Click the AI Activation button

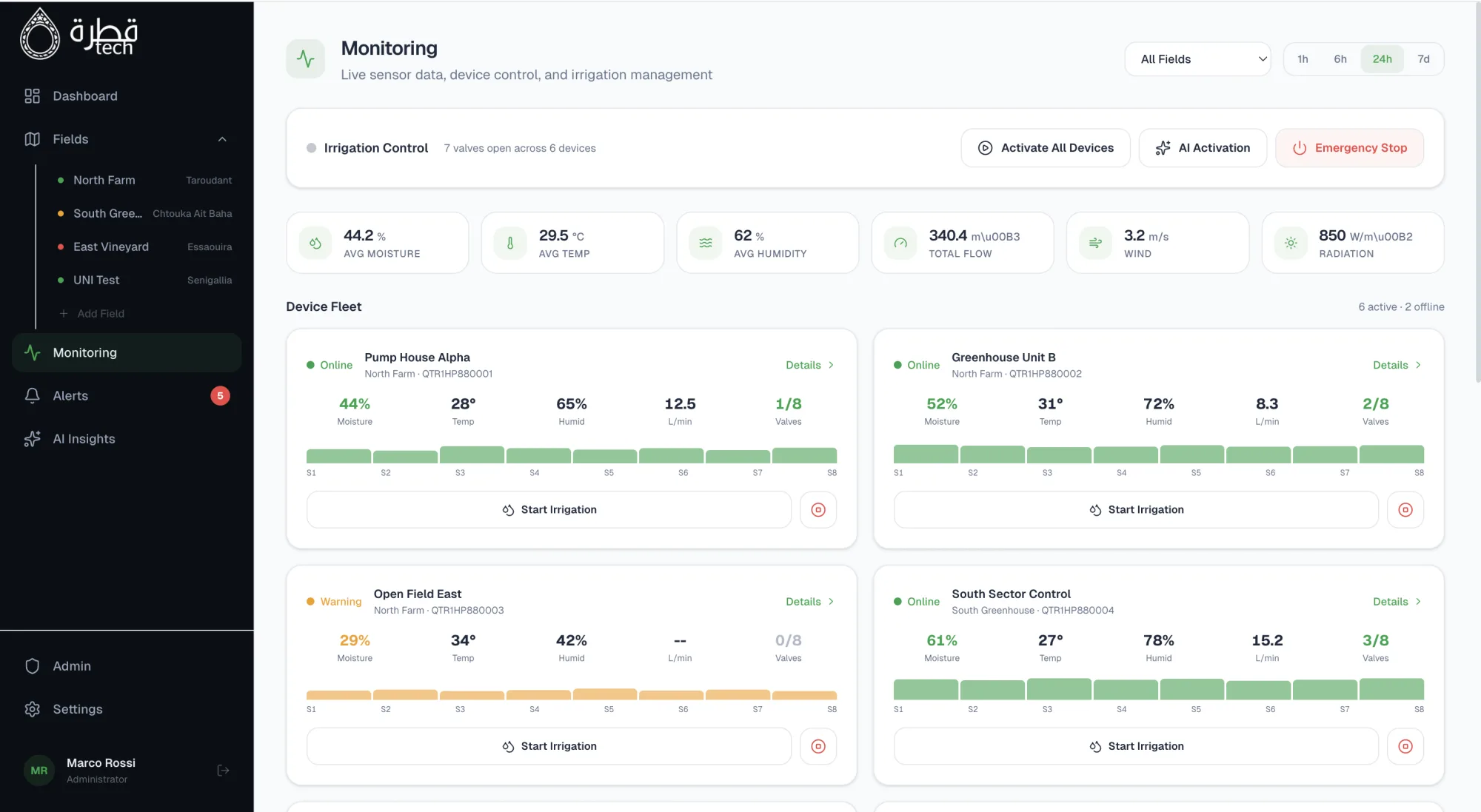[x=1203, y=148]
